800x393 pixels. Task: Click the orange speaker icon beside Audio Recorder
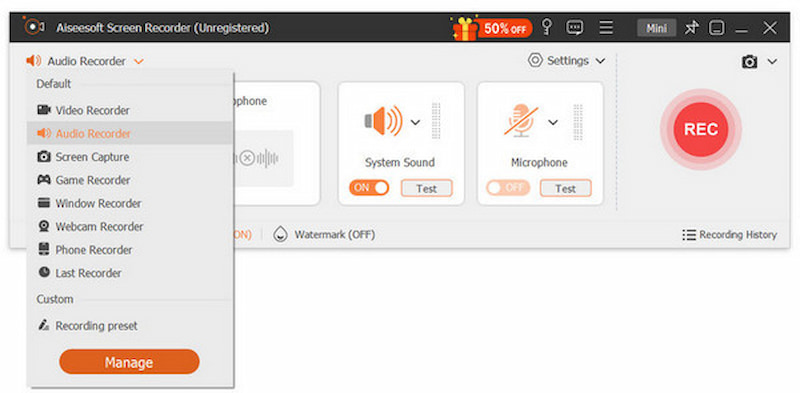click(34, 61)
